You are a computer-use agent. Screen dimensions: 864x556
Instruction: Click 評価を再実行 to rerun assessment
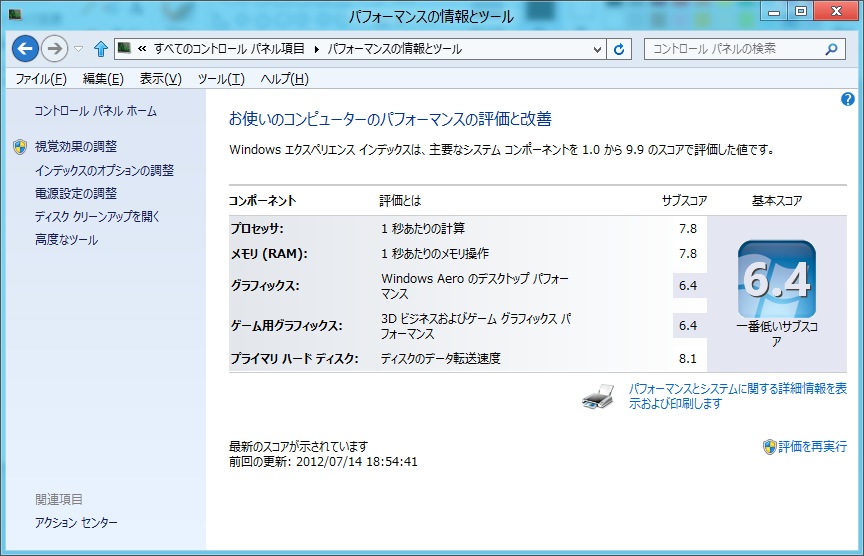pyautogui.click(x=812, y=446)
